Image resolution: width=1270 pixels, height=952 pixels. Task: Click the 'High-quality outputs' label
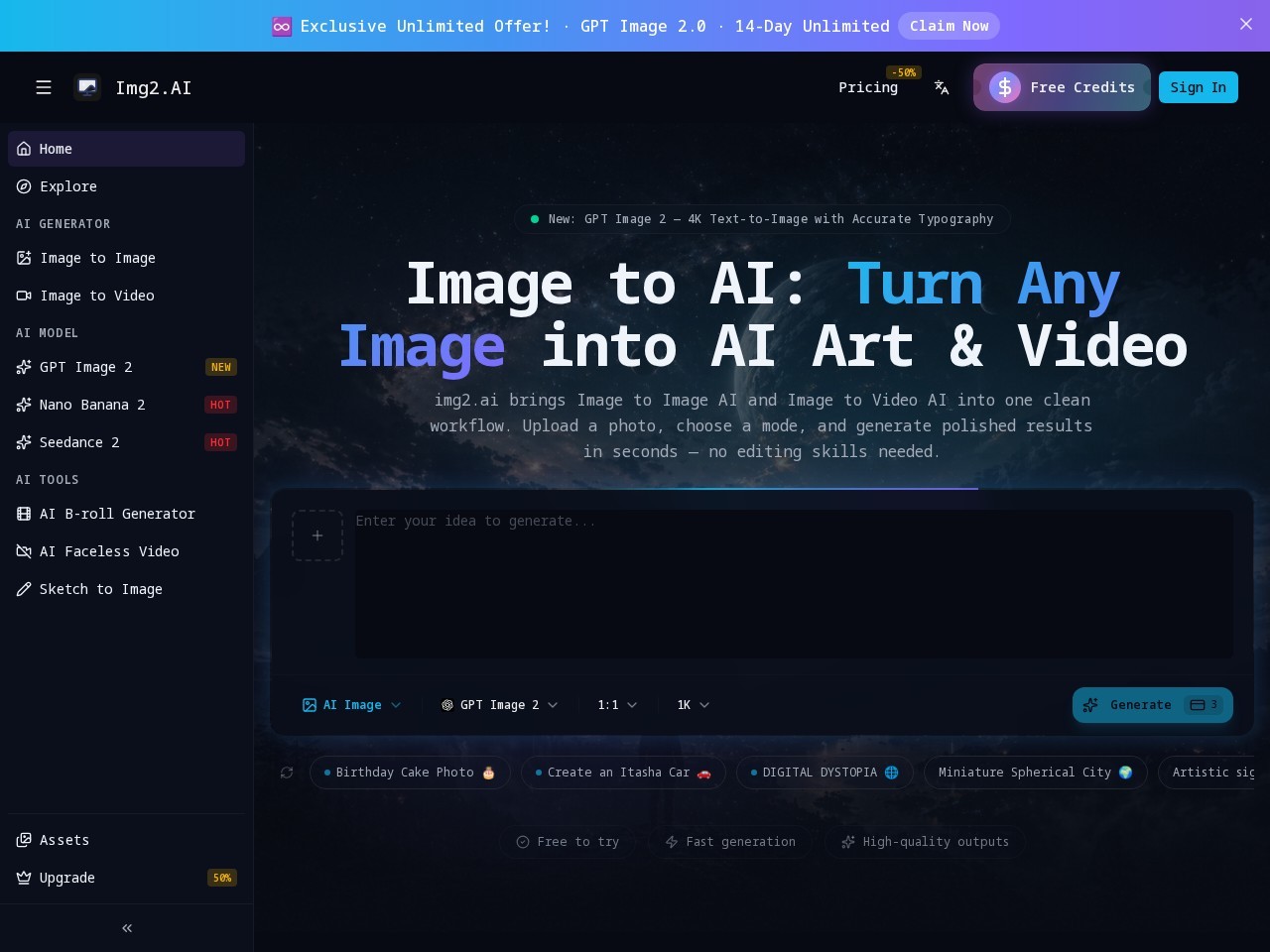tap(925, 842)
